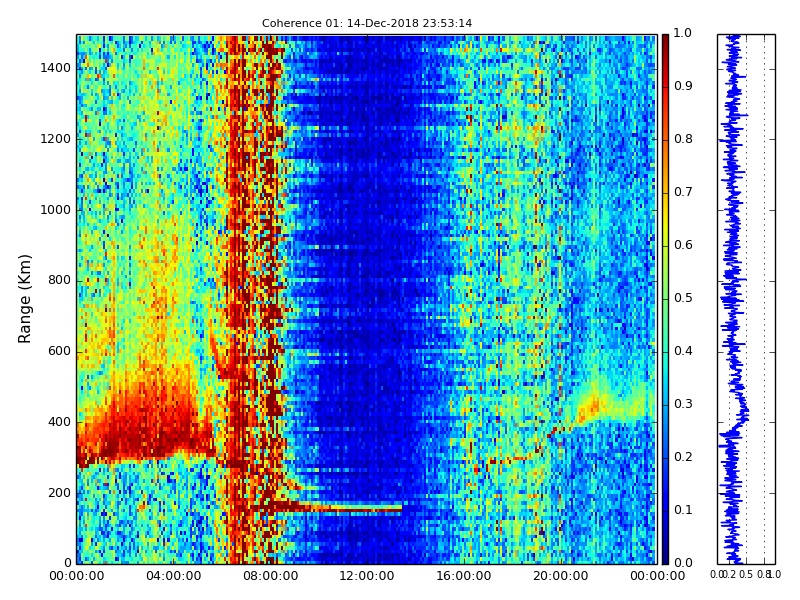The height and width of the screenshot is (600, 800).
Task: Click the plot title "Coherence 01: 14-Dec-2018 23:53:14"
Action: (x=367, y=23)
